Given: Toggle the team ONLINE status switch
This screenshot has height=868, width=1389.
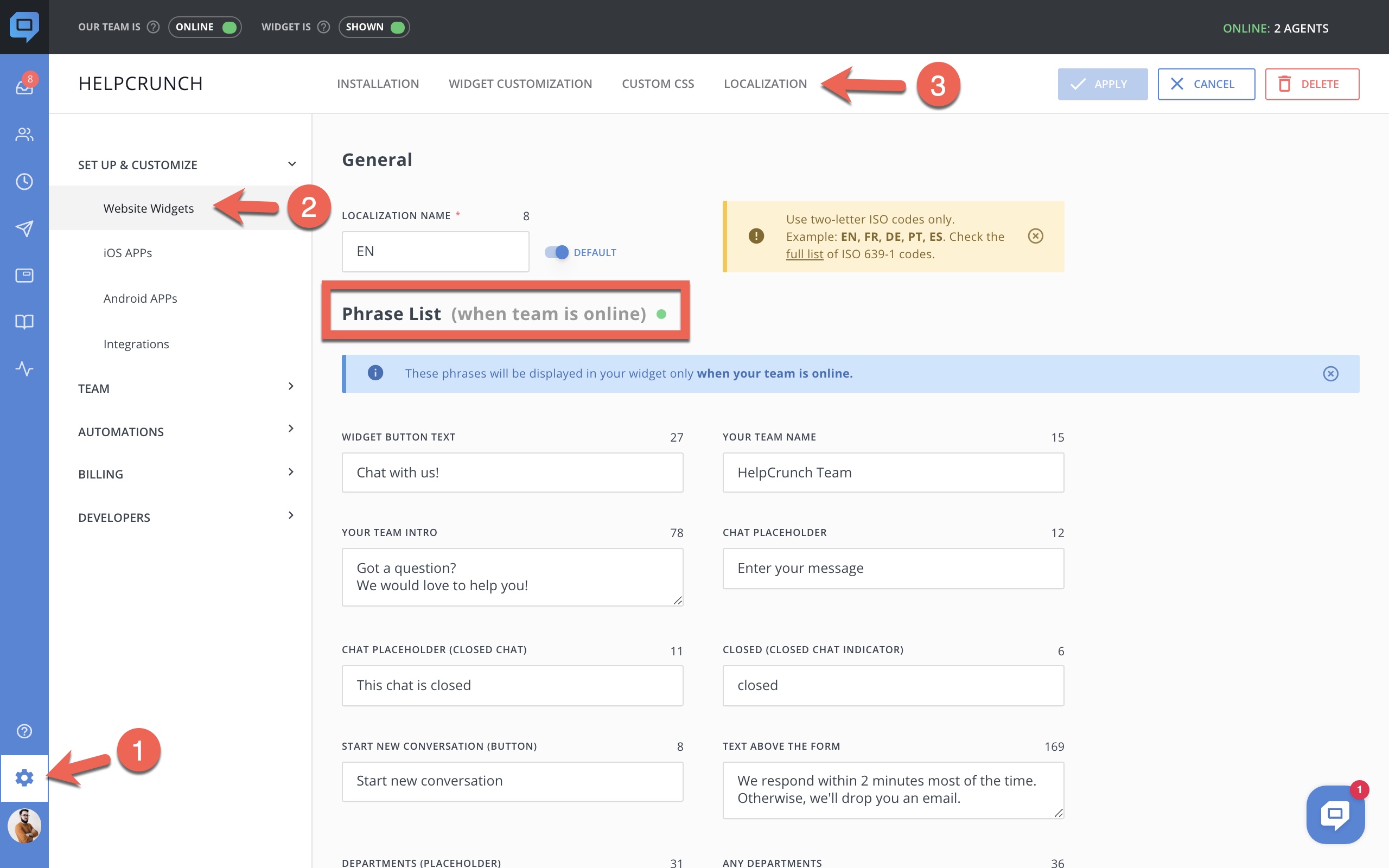Looking at the screenshot, I should [205, 27].
